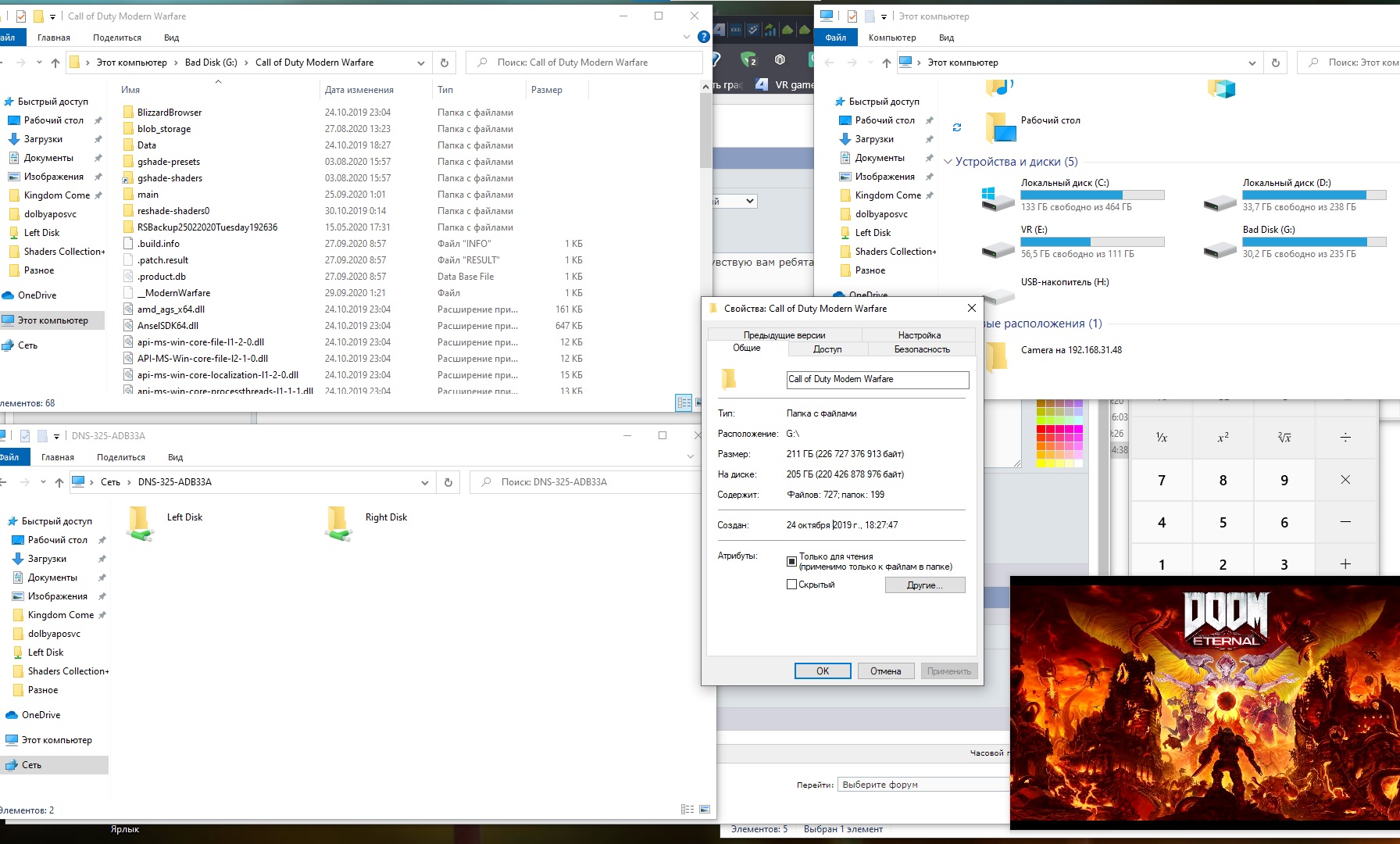
Task: Click Локальный диск (D:) usage bar
Action: click(x=1314, y=195)
